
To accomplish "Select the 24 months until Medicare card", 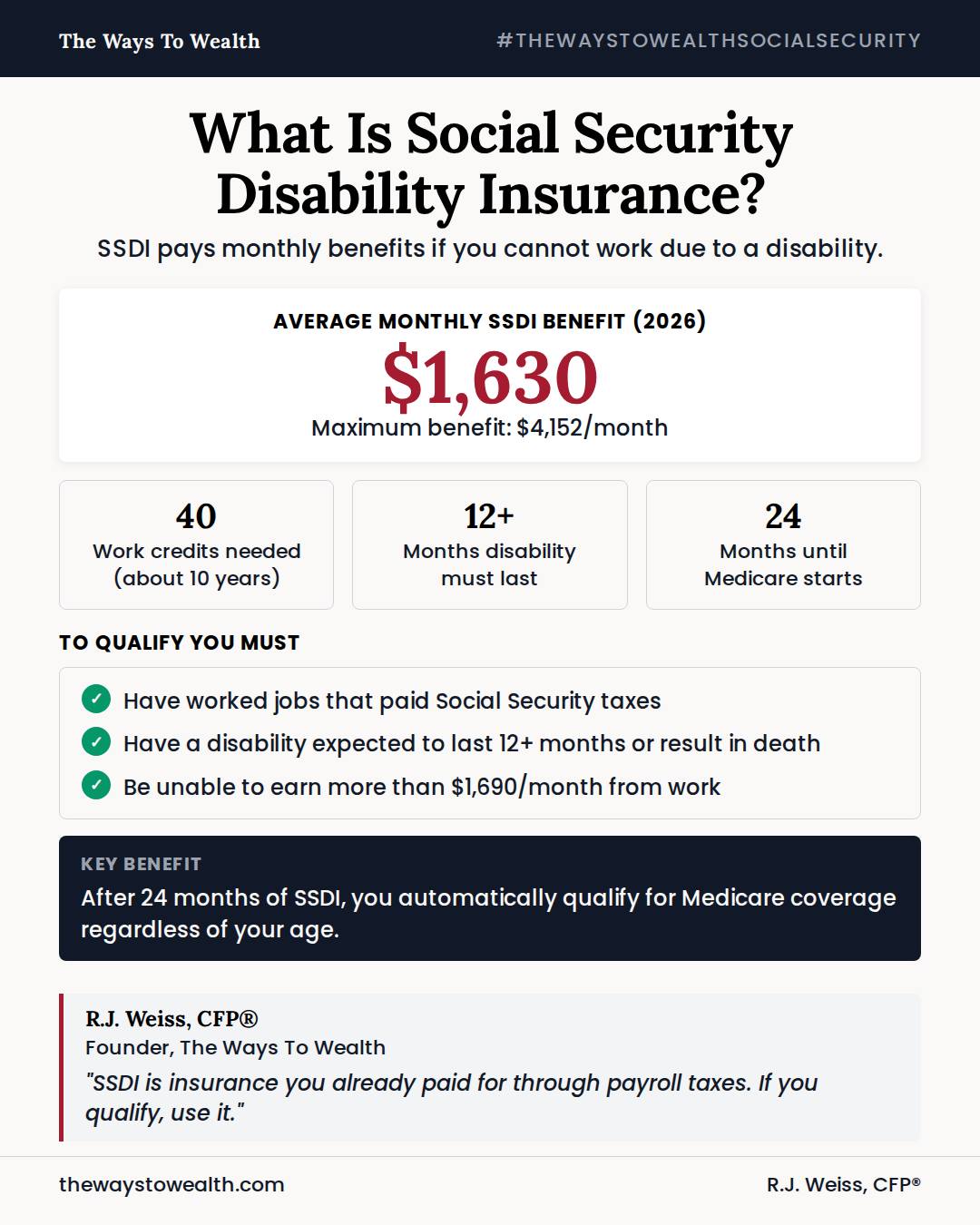I will tap(783, 544).
